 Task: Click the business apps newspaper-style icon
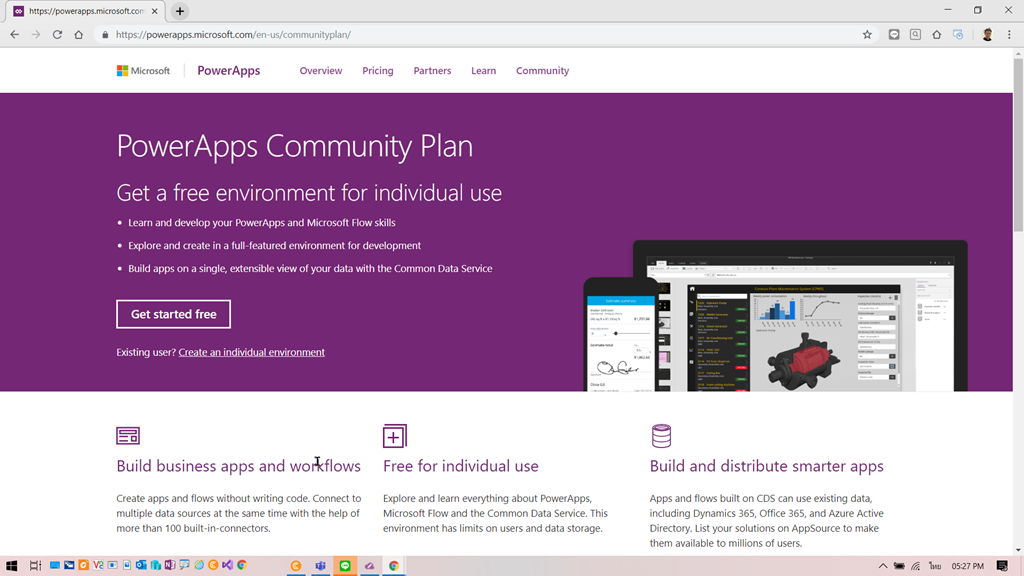click(x=128, y=436)
